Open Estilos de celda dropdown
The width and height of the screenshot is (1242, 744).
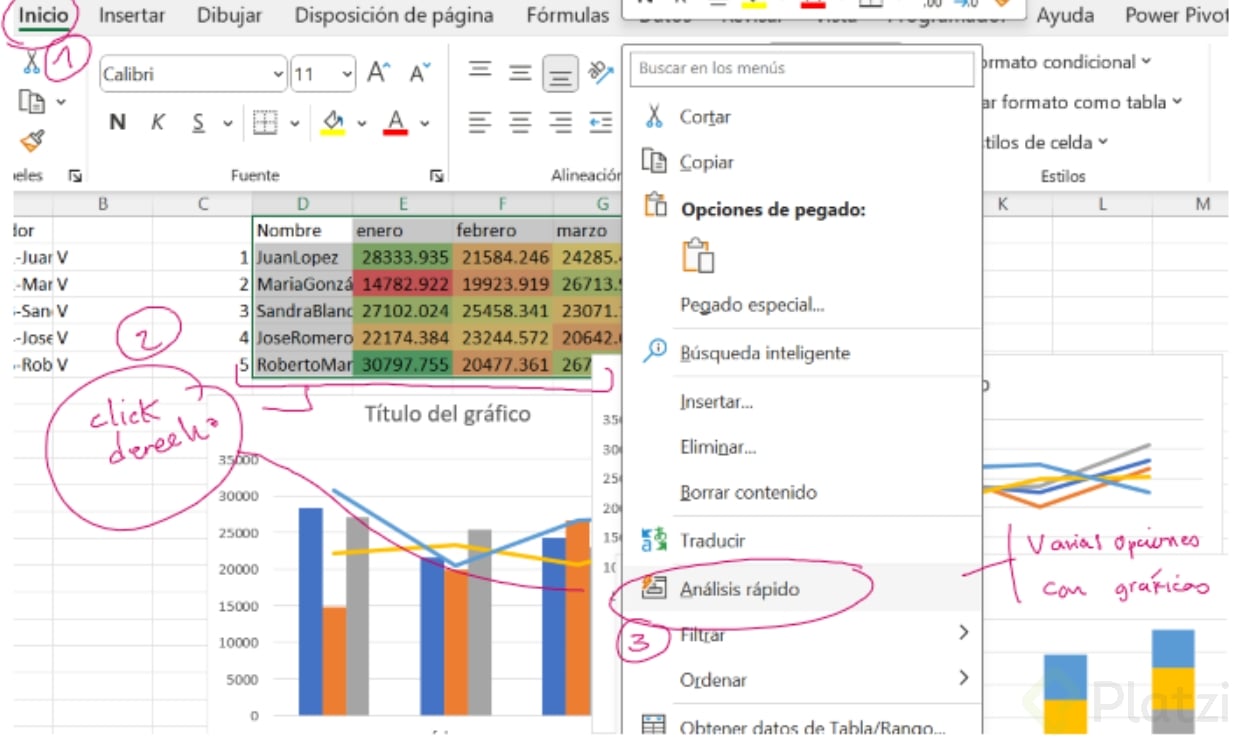tap(1046, 142)
